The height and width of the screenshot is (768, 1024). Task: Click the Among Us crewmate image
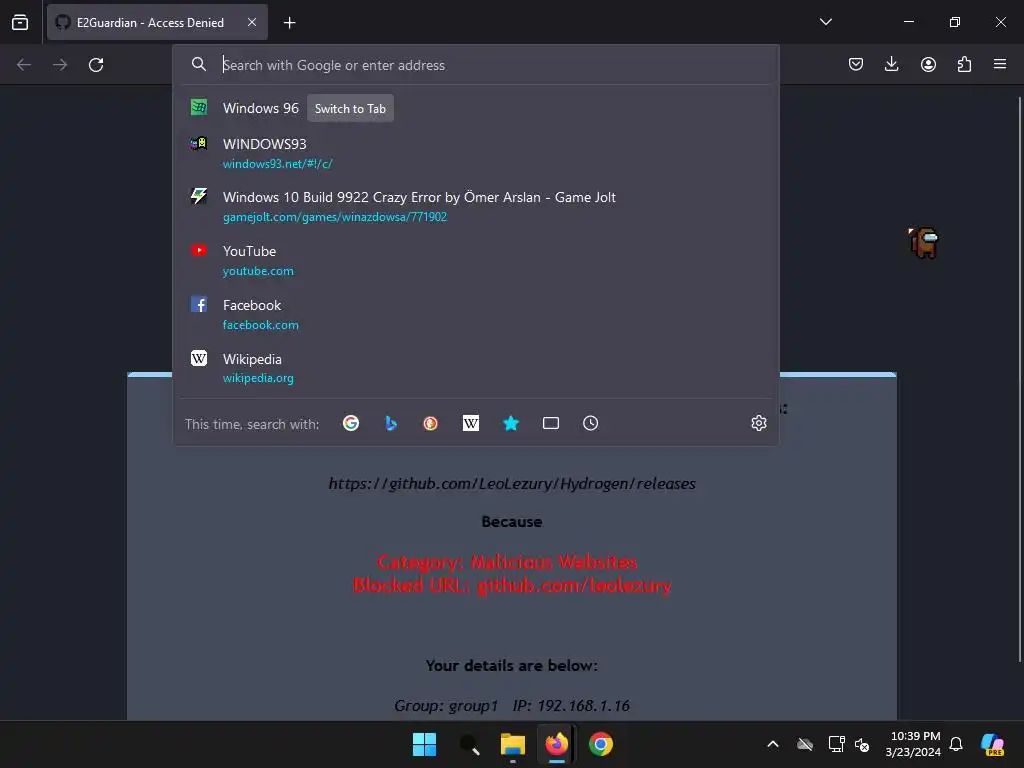[923, 242]
